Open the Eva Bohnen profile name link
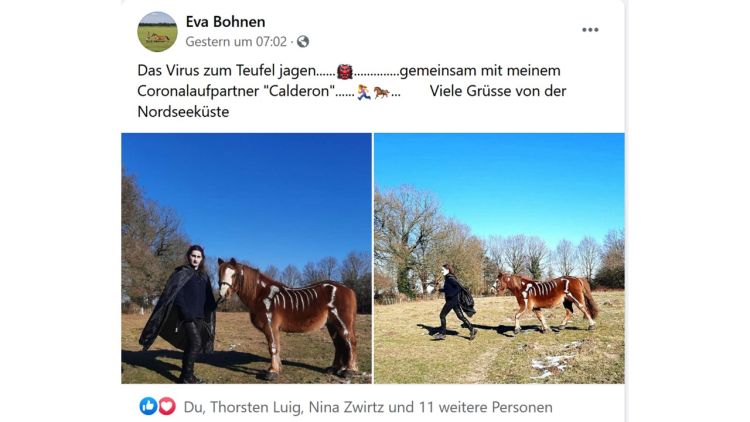Viewport: 750px width, 422px height. point(225,22)
